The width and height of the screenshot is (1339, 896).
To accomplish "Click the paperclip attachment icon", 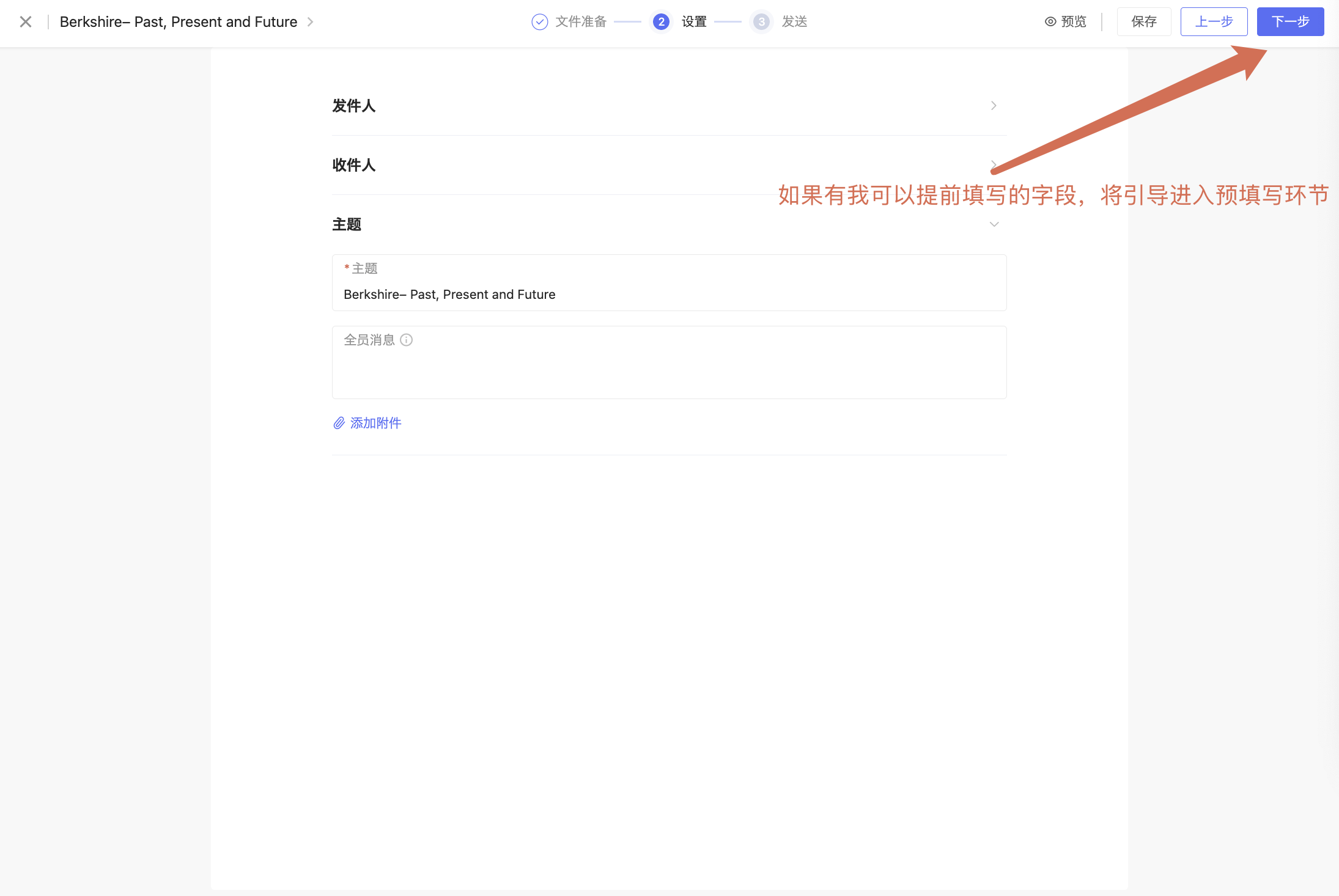I will click(x=339, y=423).
